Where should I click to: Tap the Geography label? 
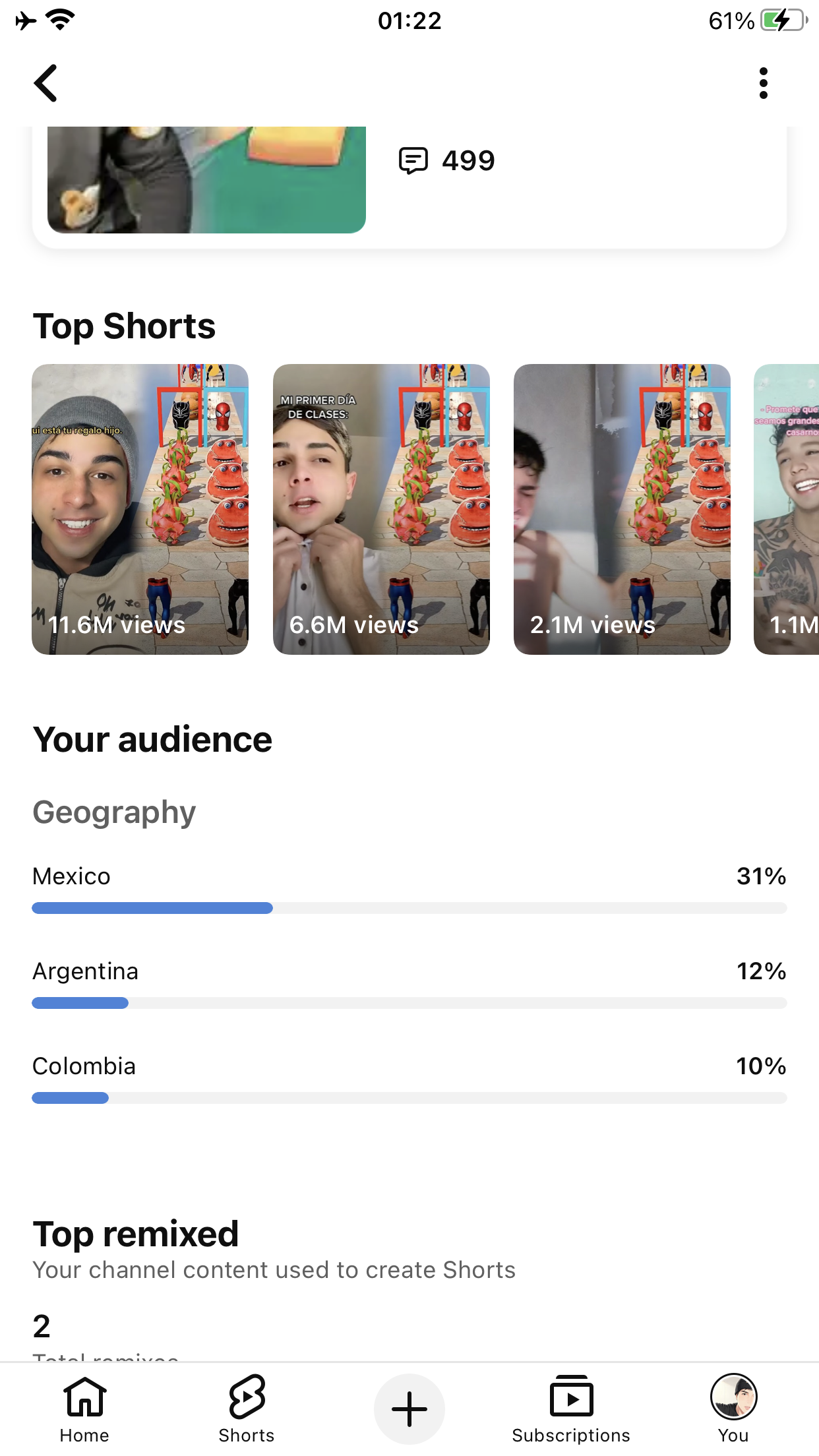(114, 812)
